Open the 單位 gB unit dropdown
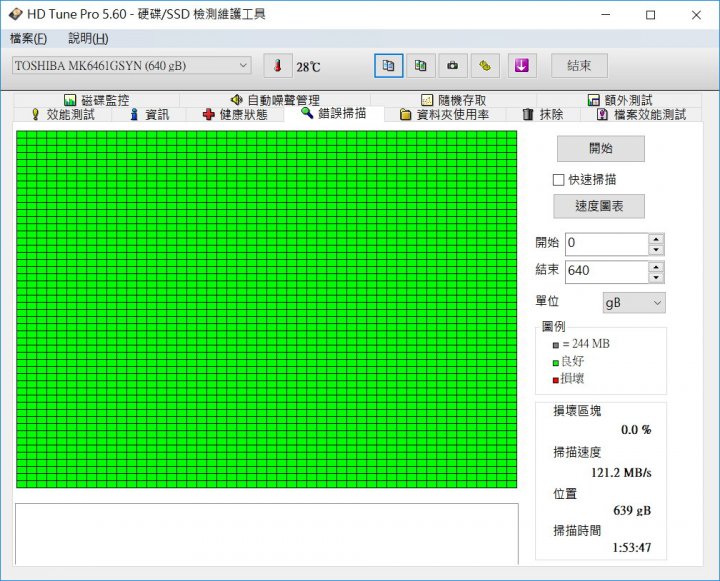 point(634,303)
